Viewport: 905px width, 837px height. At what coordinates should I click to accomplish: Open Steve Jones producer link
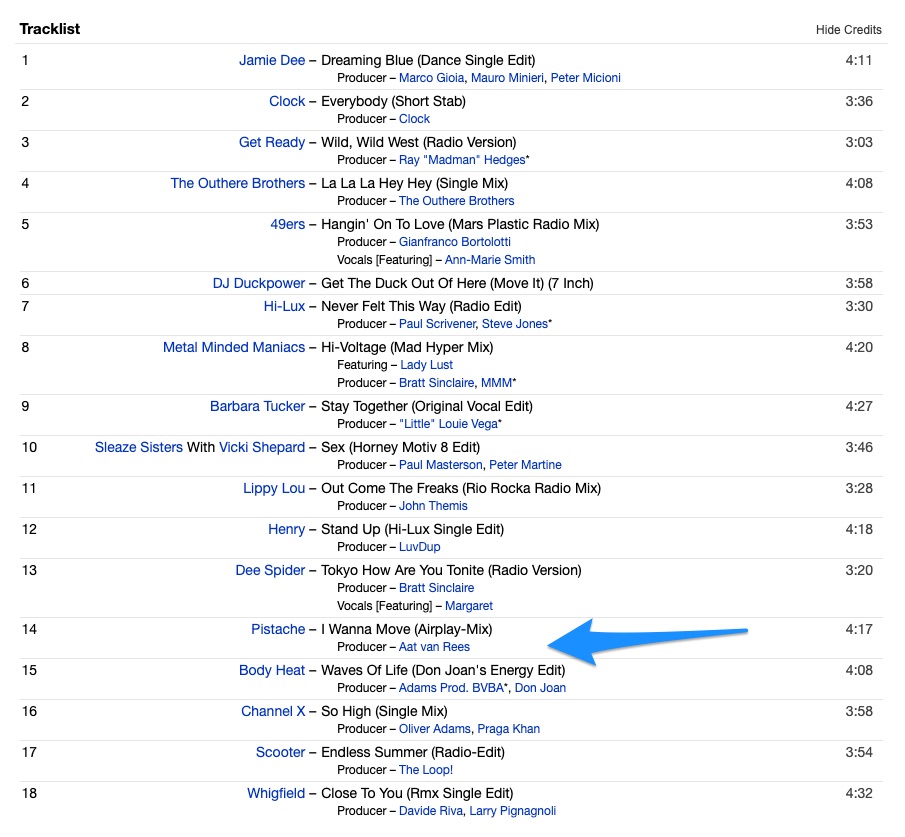point(515,324)
